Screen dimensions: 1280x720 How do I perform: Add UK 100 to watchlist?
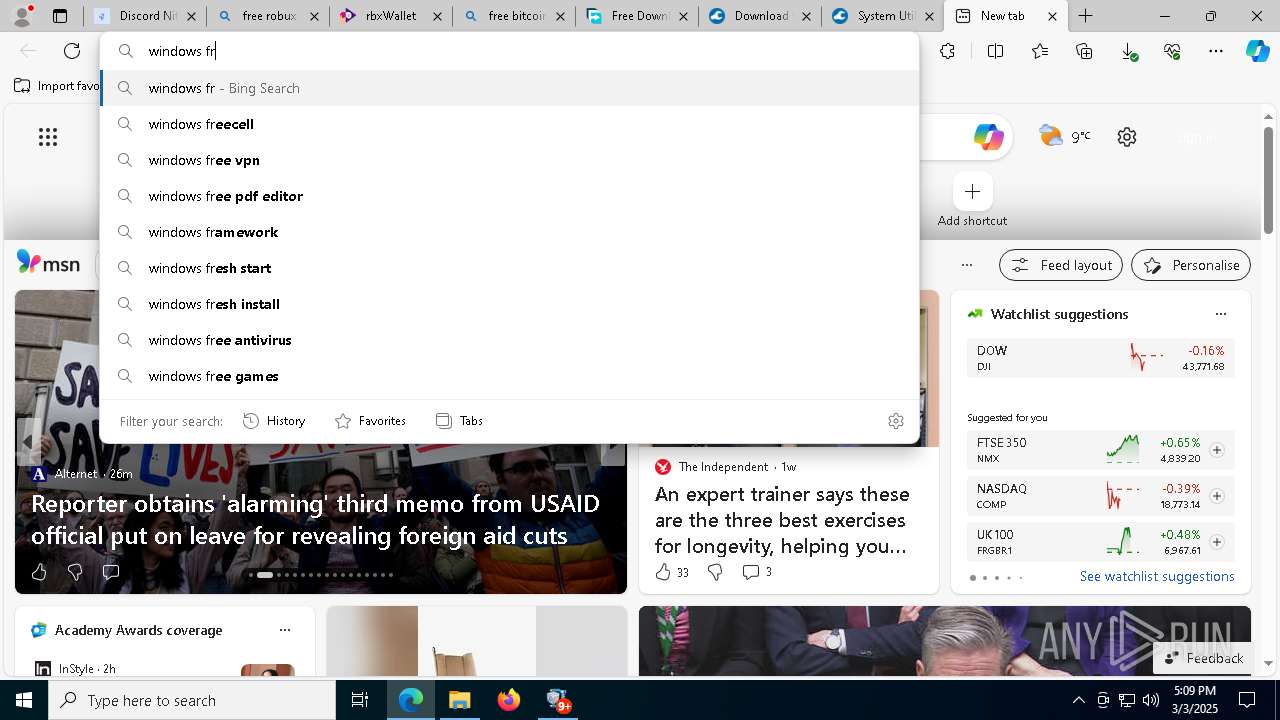[1216, 542]
